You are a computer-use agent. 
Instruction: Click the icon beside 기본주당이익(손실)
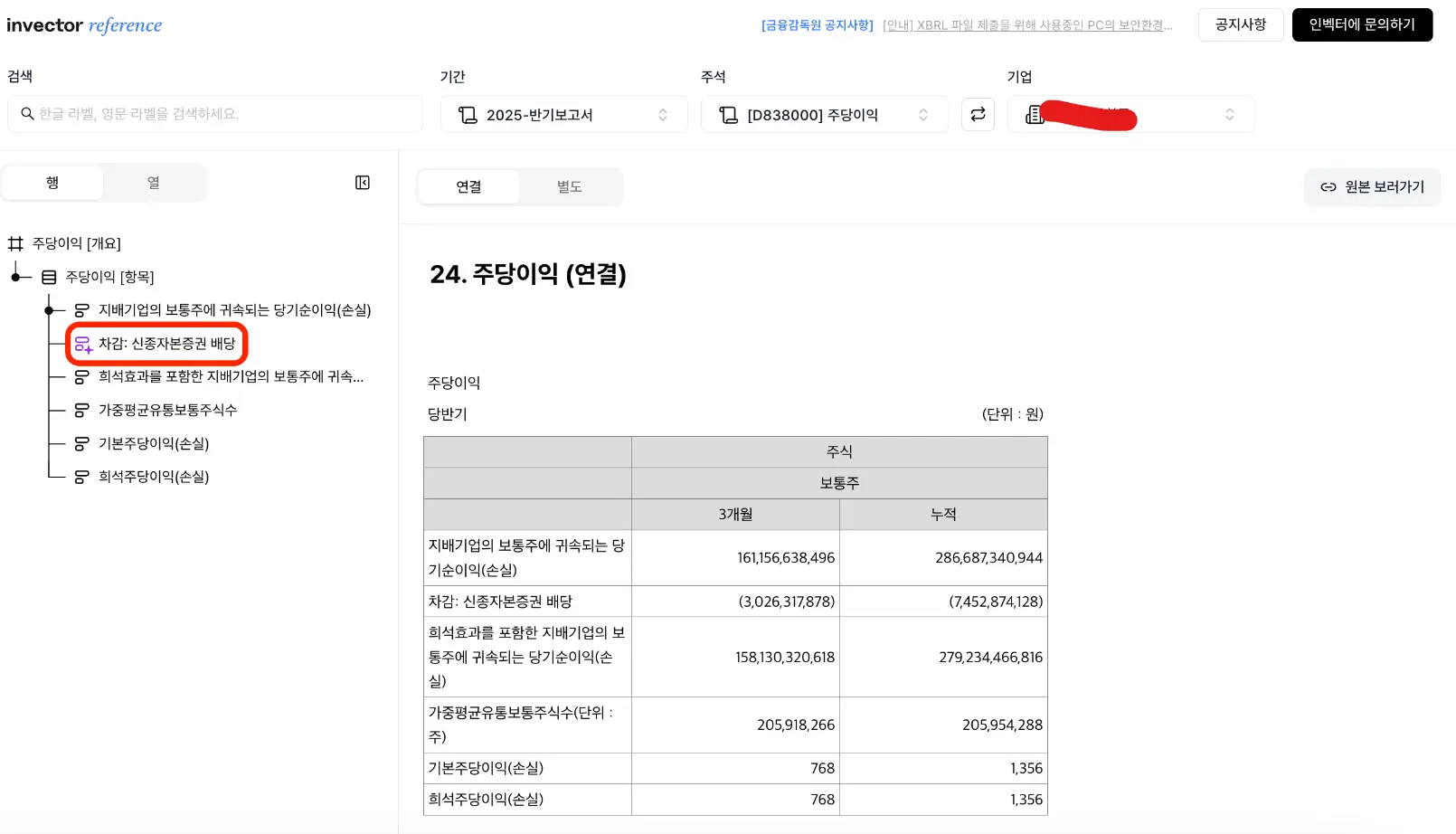point(81,443)
